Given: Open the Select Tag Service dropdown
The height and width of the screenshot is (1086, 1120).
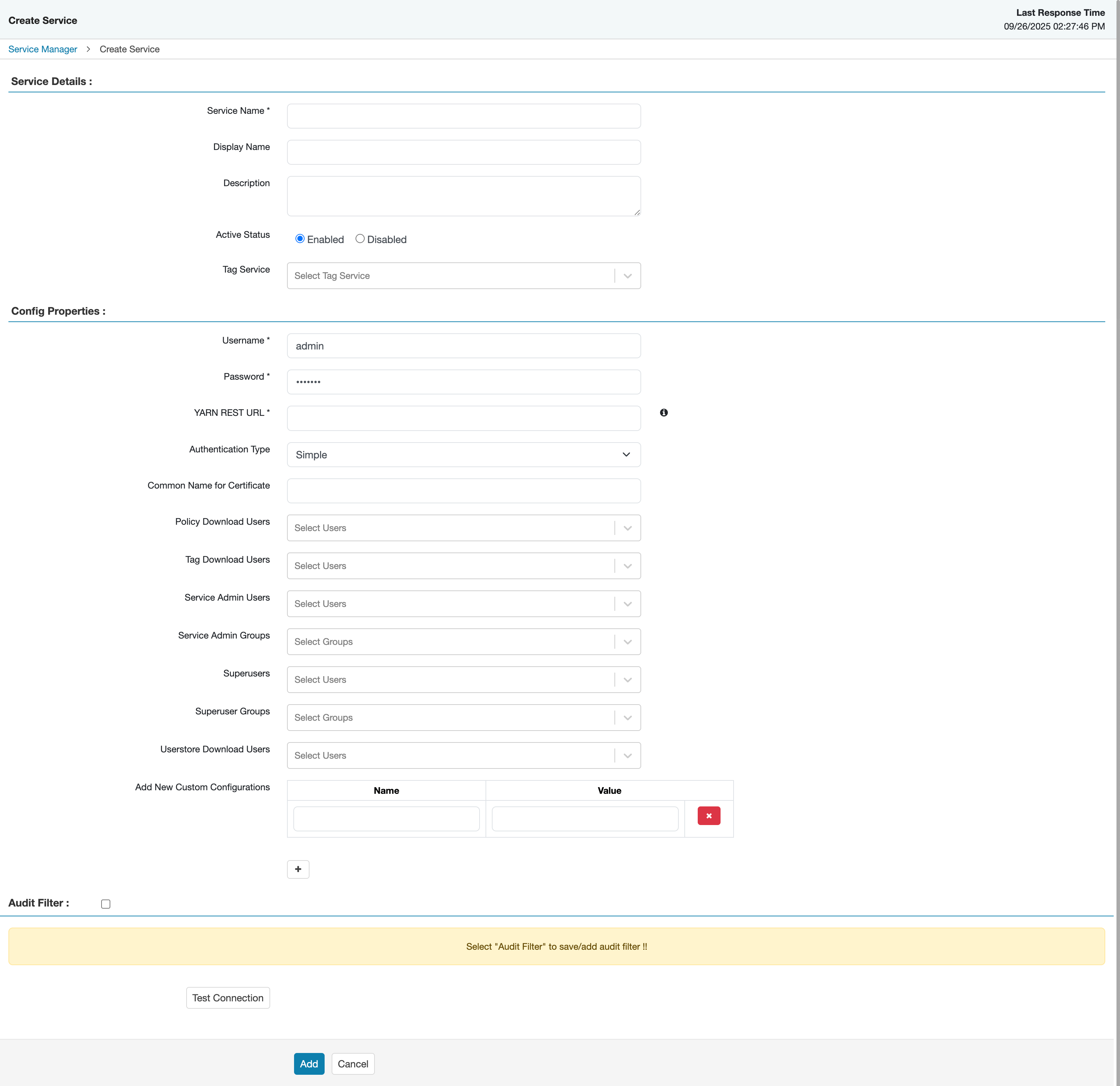Looking at the screenshot, I should pos(627,275).
